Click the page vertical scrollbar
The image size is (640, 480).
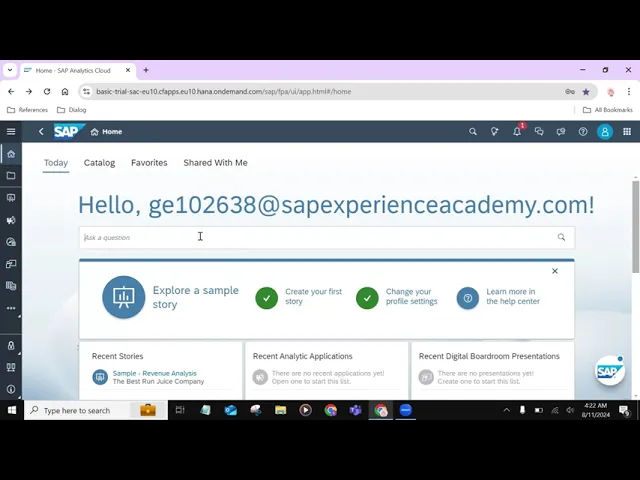click(636, 227)
